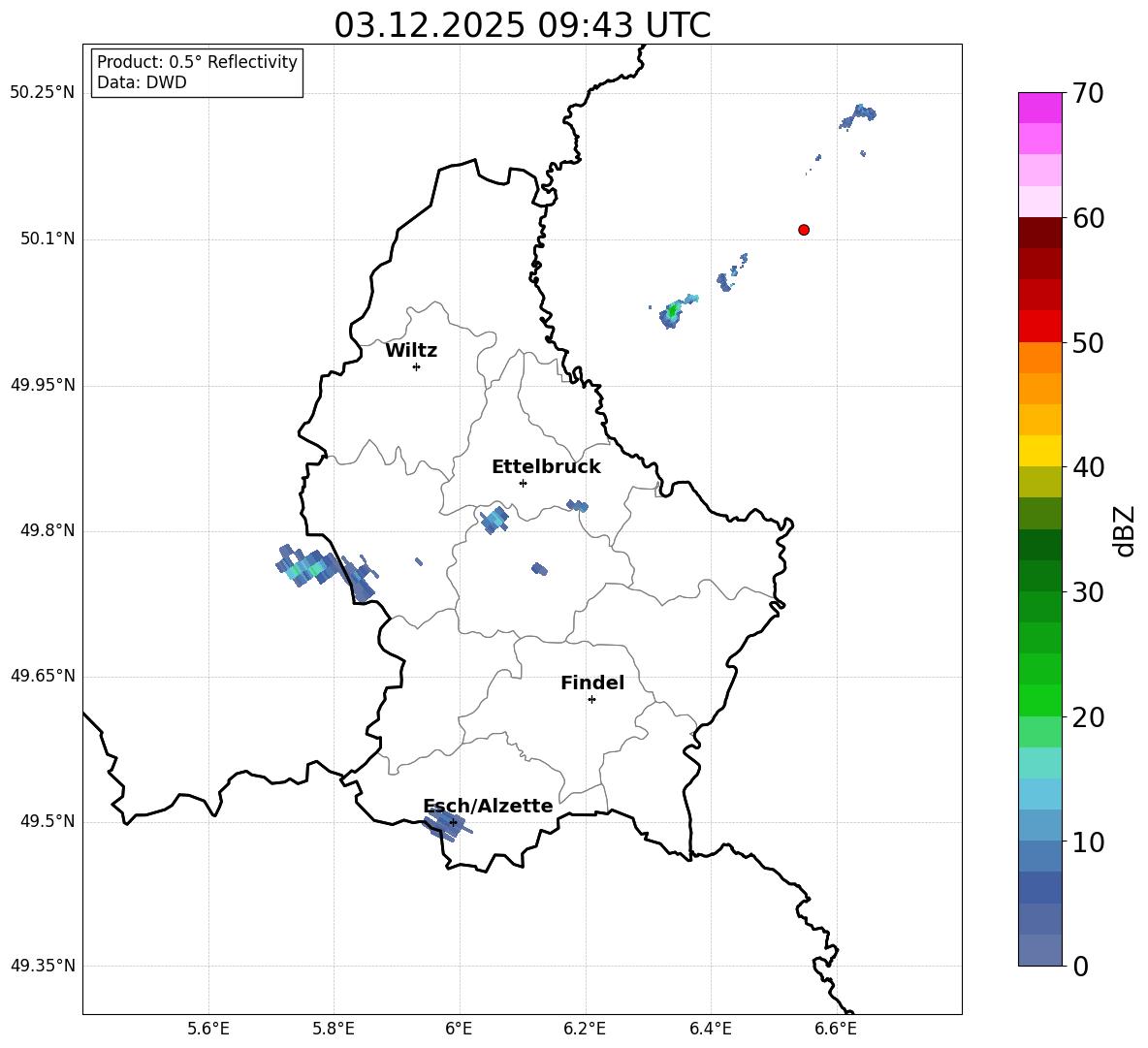This screenshot has width=1148, height=1048.
Task: Click the 60 value on the colorbar
Action: pos(1089,218)
